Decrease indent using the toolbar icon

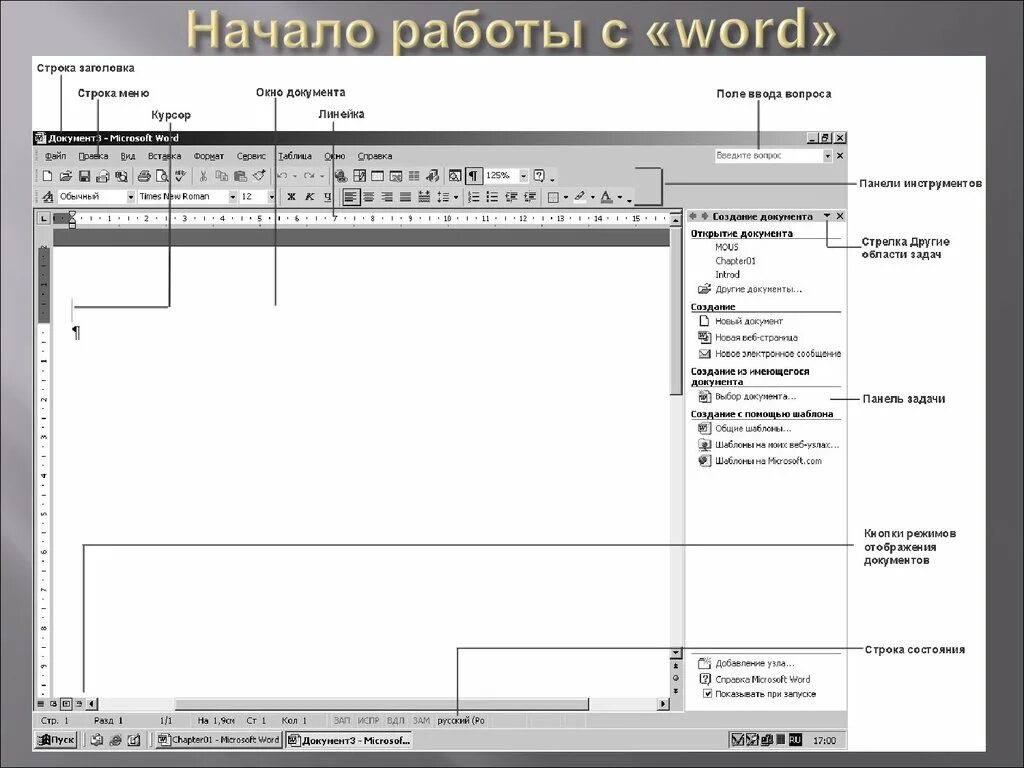click(511, 197)
